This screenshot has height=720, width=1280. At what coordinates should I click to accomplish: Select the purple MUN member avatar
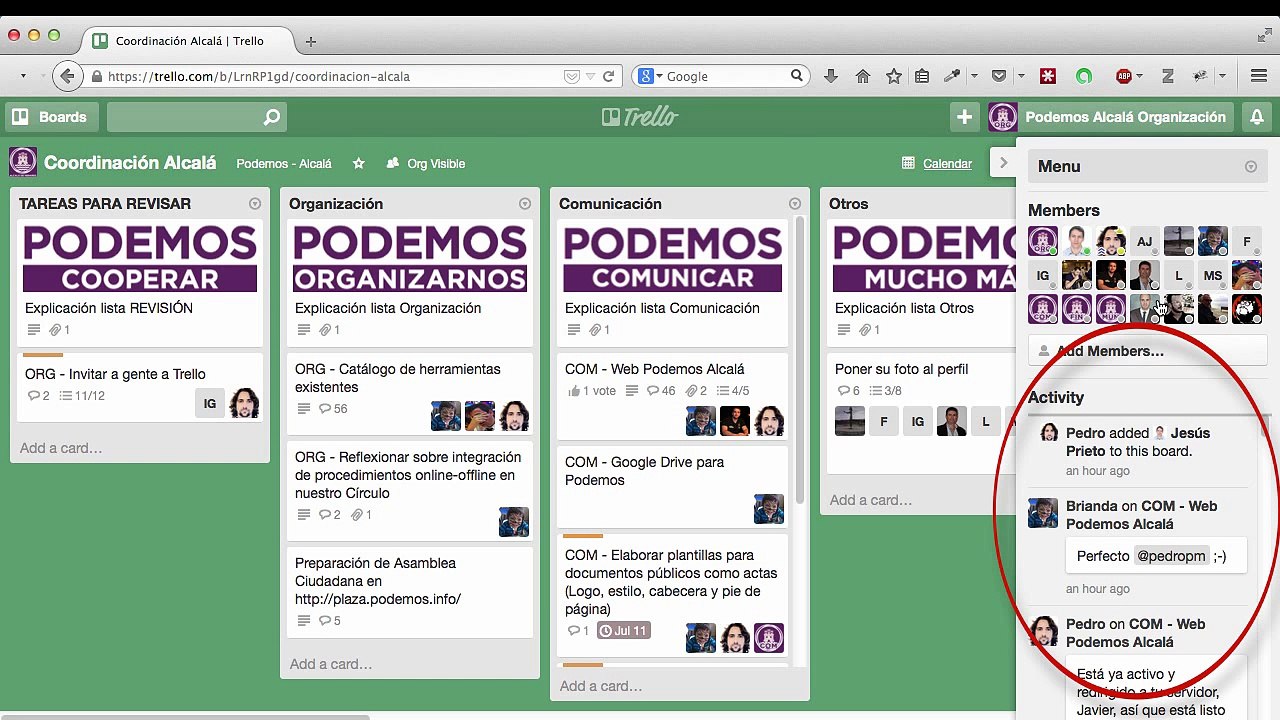pyautogui.click(x=1111, y=309)
